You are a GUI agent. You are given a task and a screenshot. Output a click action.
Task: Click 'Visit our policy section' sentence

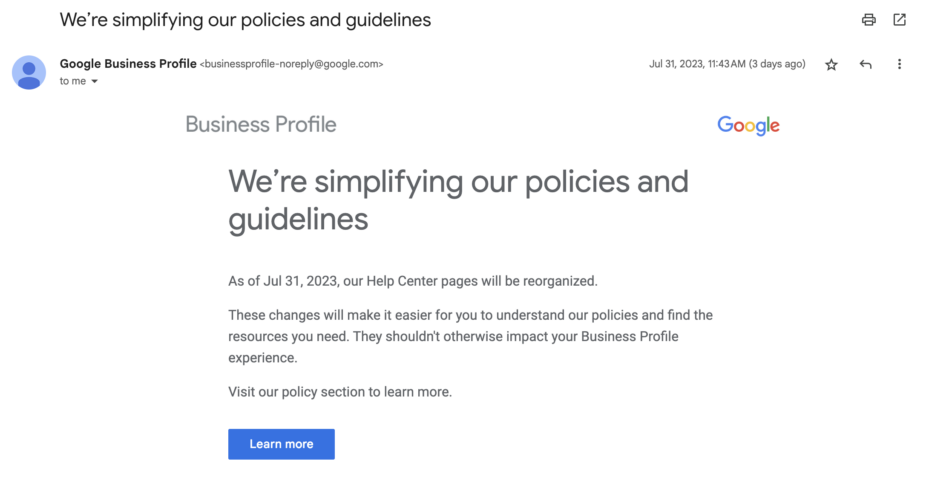click(x=340, y=392)
